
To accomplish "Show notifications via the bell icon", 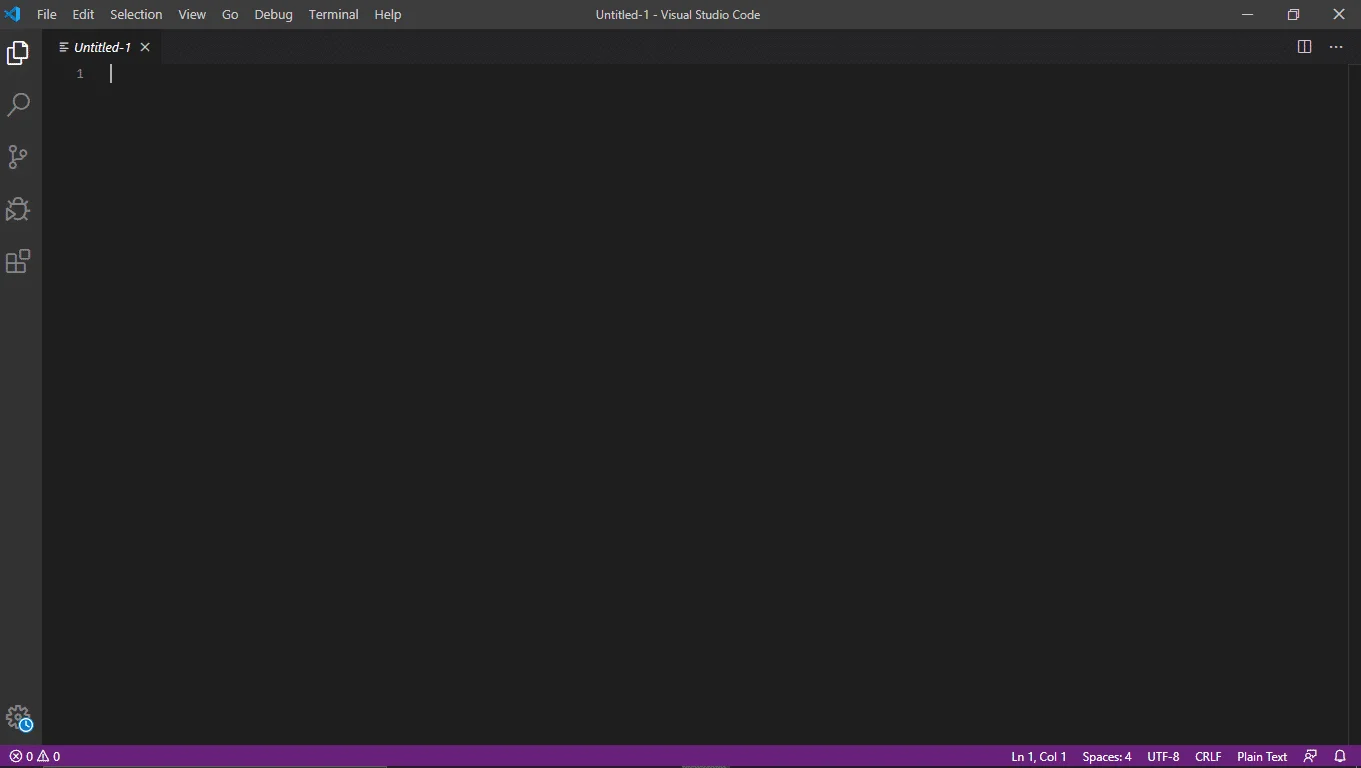I will (x=1340, y=757).
